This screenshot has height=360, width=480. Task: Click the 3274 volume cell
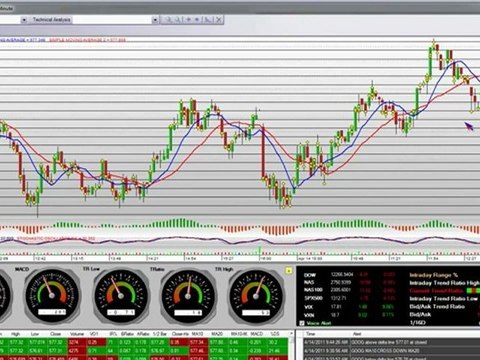tap(77, 342)
